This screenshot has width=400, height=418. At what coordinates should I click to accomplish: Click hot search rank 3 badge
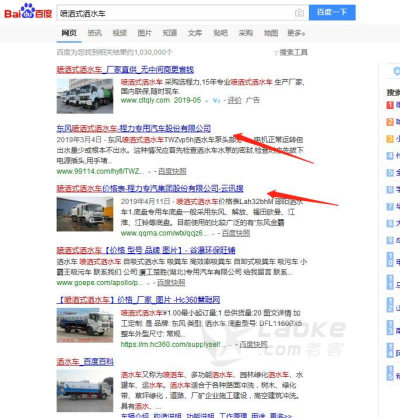[390, 139]
